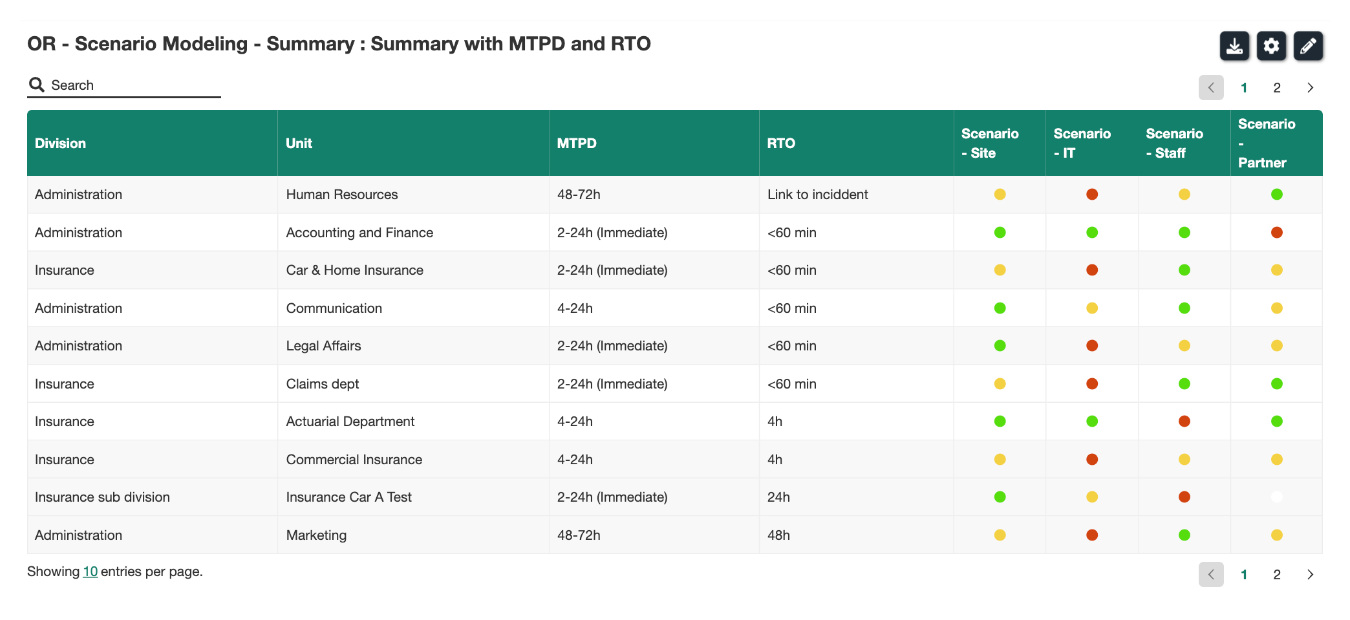Screen dimensions: 1350x620
Task: Click Communication Scenario - IT yellow dot
Action: coord(1092,308)
